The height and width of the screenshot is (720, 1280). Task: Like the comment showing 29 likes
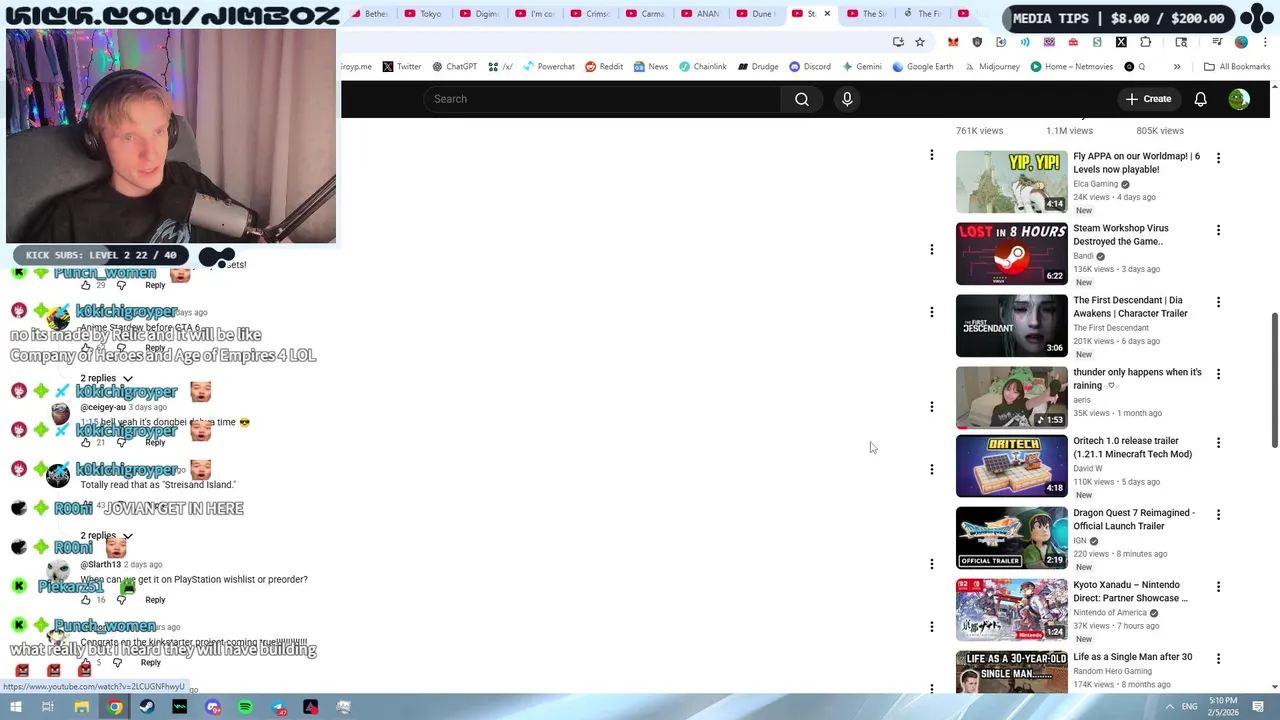click(85, 285)
